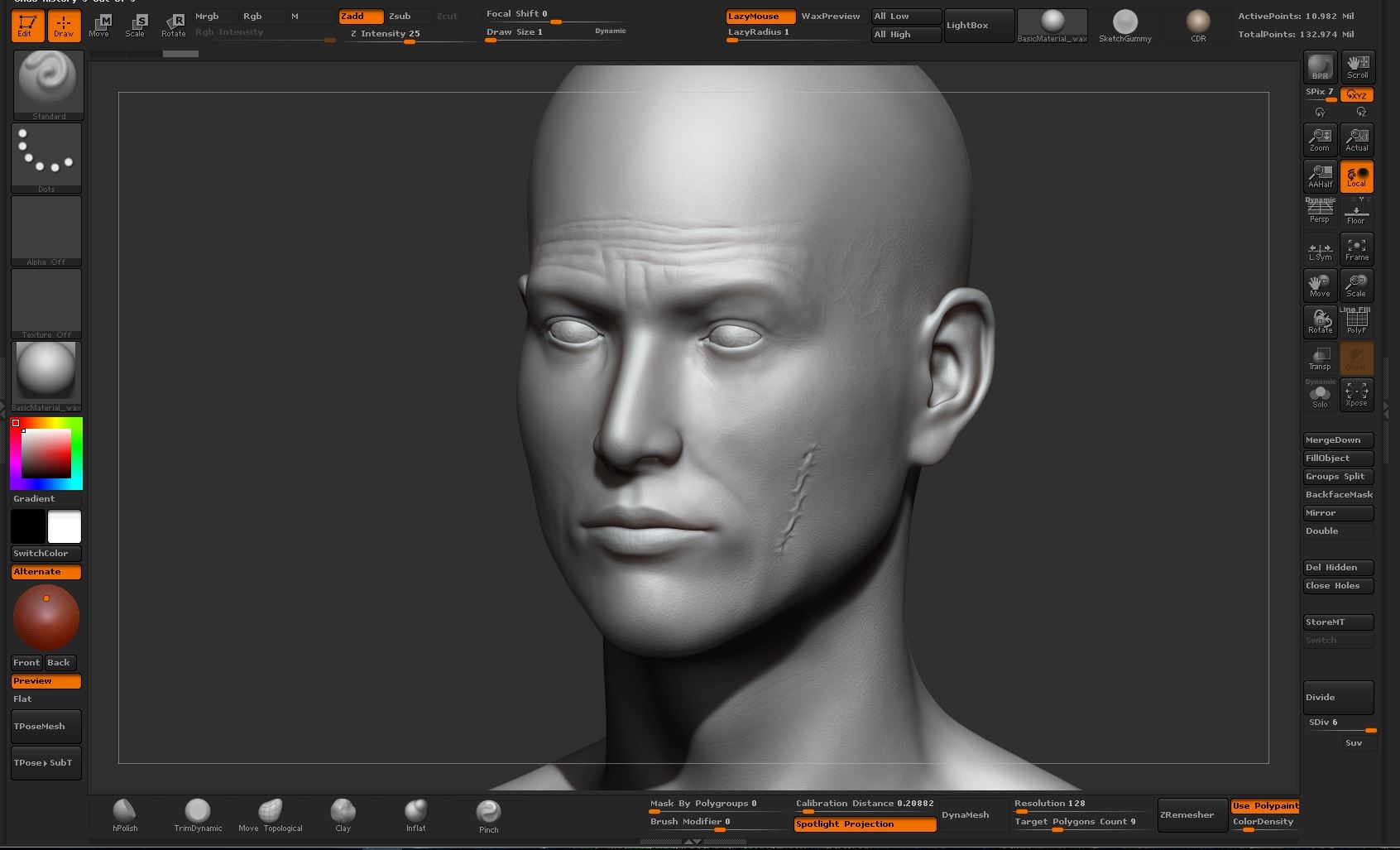This screenshot has height=850, width=1400.
Task: Click the BPR render button
Action: [1320, 66]
